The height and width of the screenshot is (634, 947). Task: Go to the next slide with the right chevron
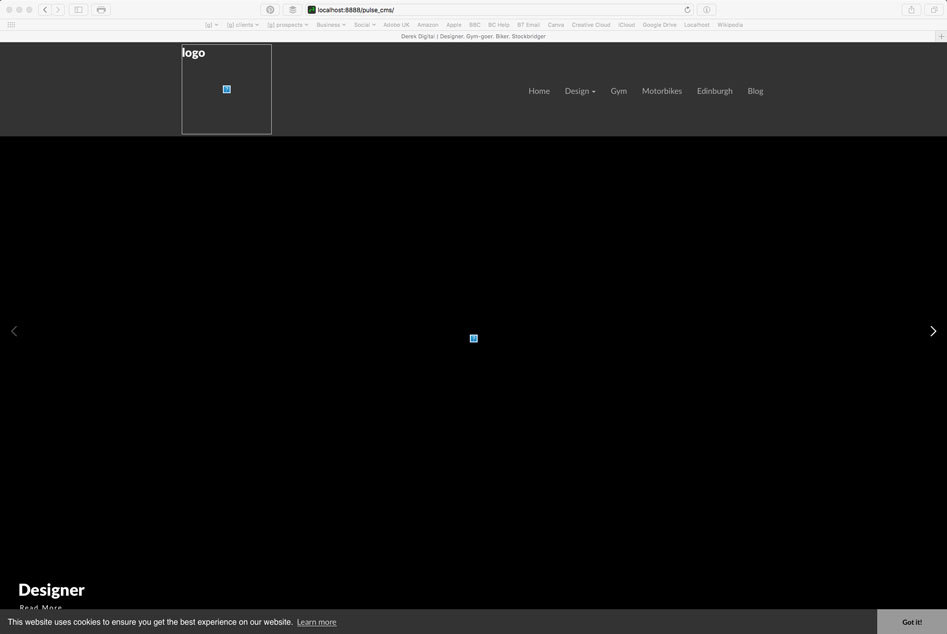[933, 331]
